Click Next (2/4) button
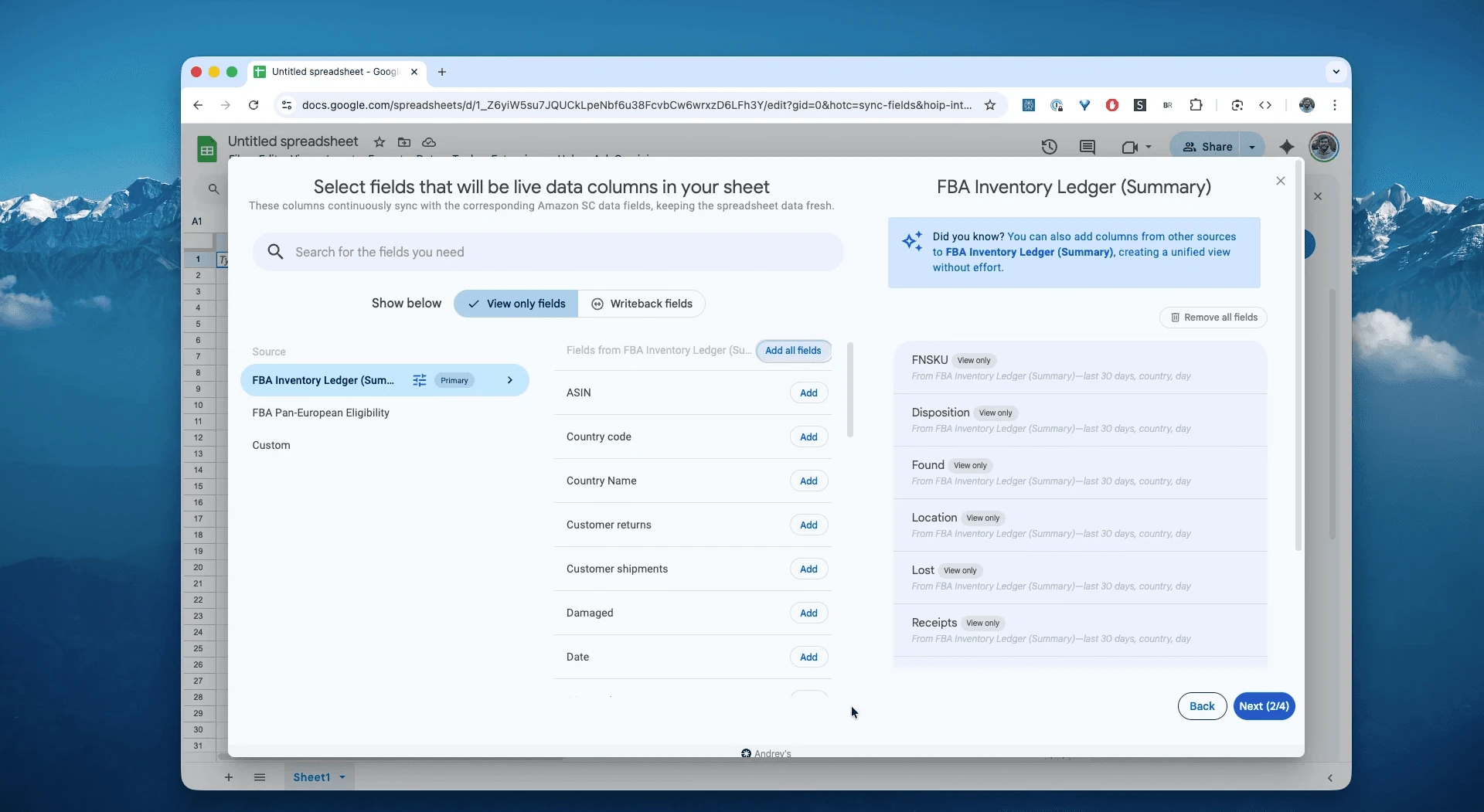 (x=1264, y=706)
